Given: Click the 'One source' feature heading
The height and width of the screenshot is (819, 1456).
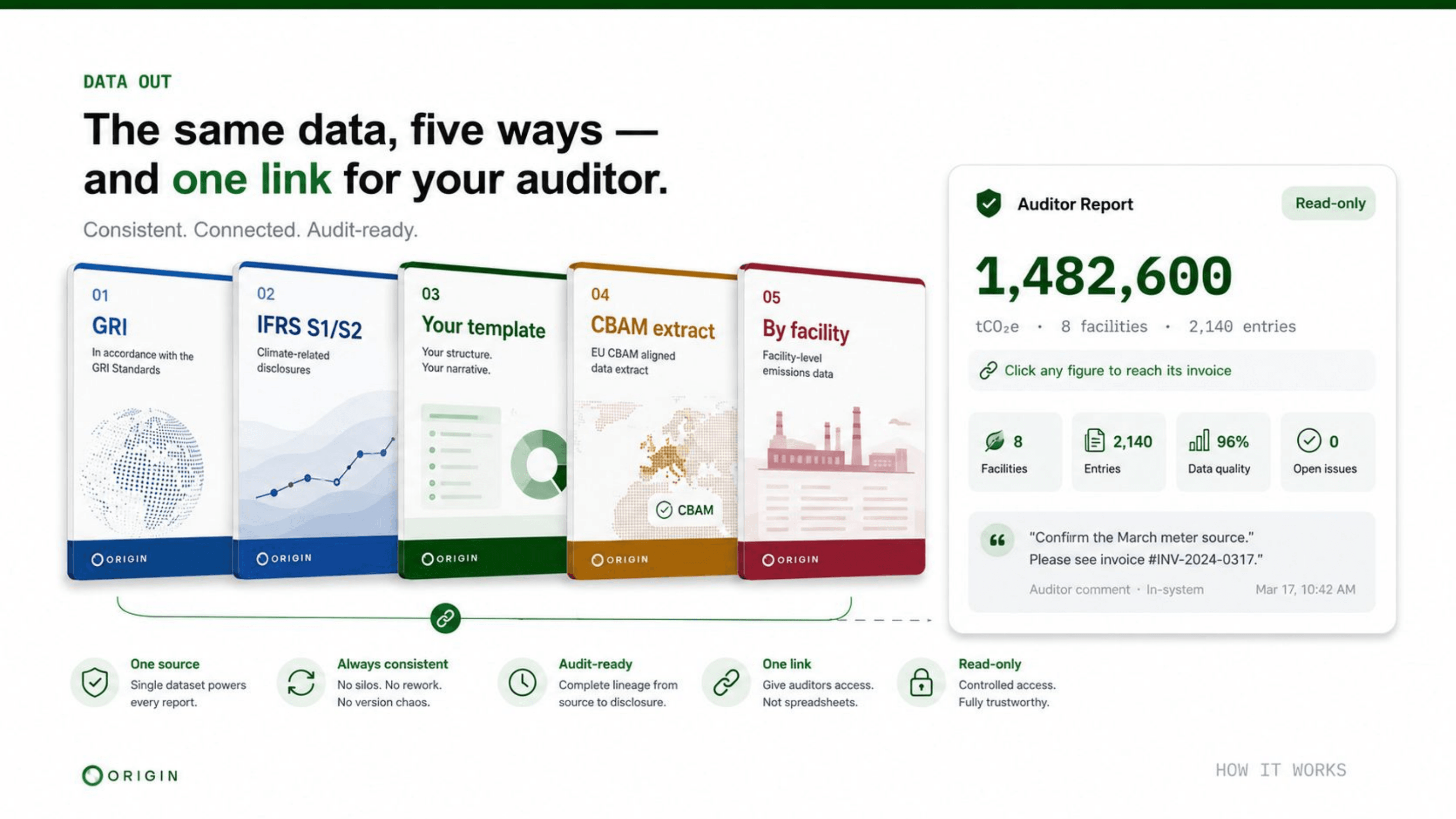Looking at the screenshot, I should (x=165, y=664).
